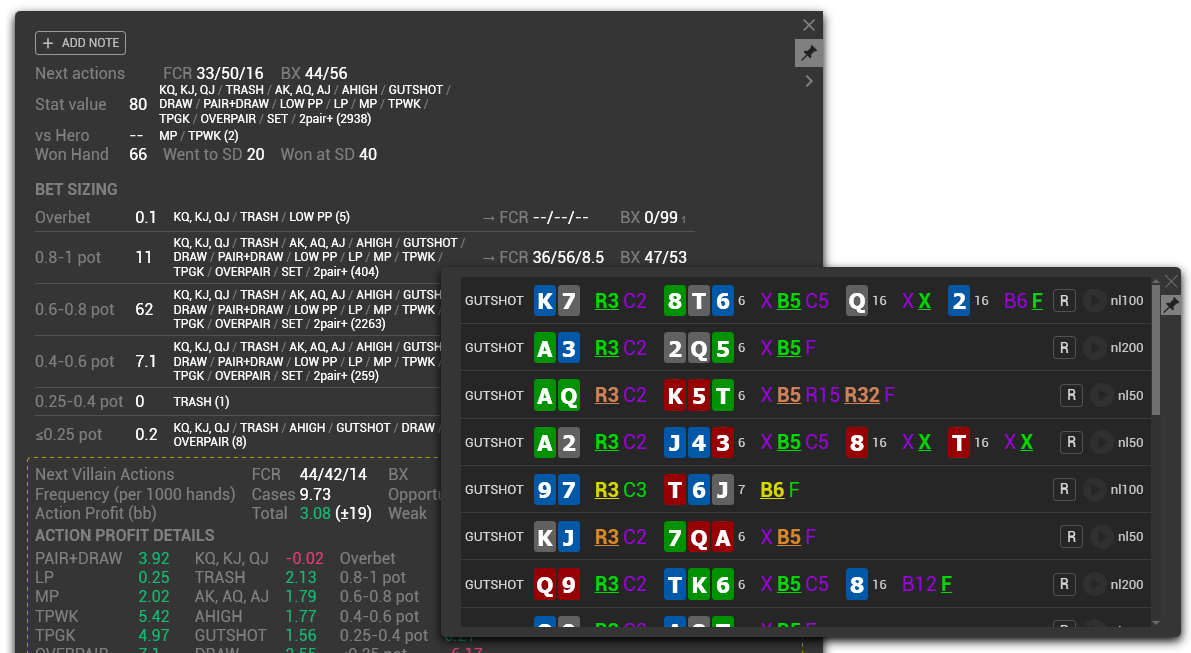The width and height of the screenshot is (1191, 653).
Task: Select the 0.6-0.8 pot sizing row
Action: [x=238, y=309]
